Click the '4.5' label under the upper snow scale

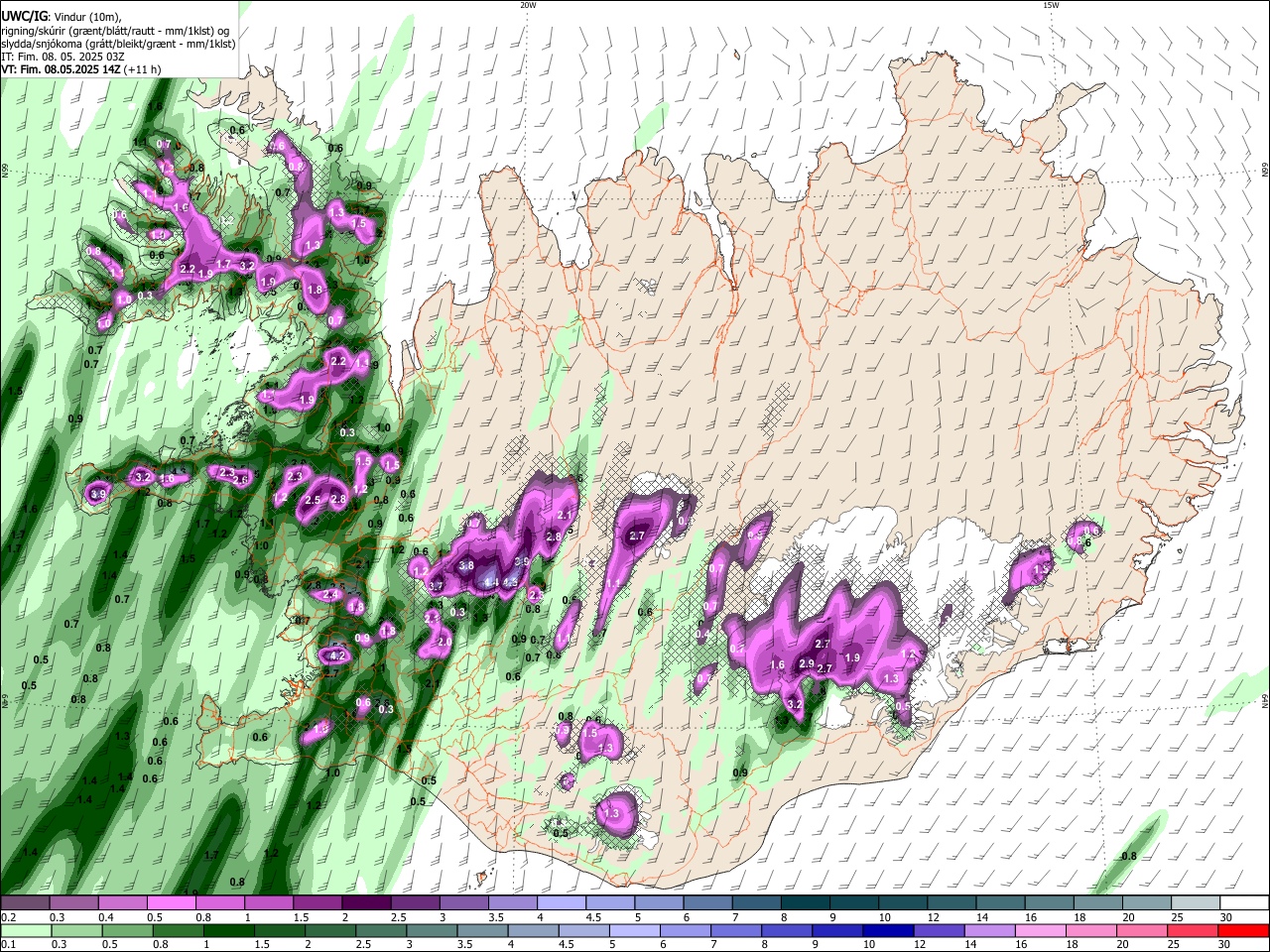(x=592, y=918)
